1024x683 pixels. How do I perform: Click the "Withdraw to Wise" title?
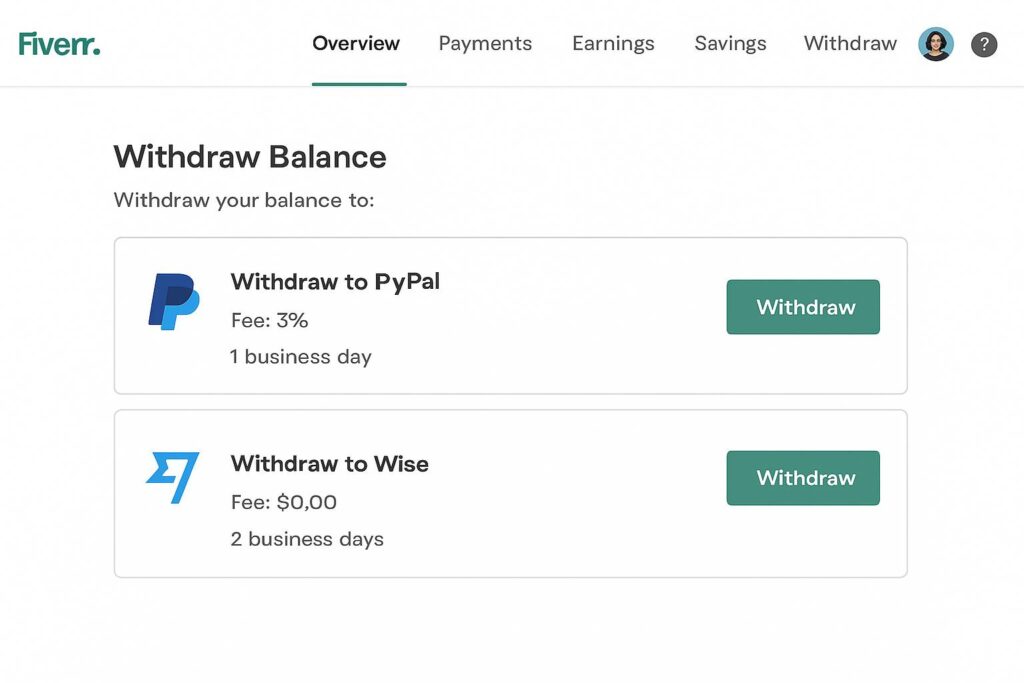coord(329,464)
